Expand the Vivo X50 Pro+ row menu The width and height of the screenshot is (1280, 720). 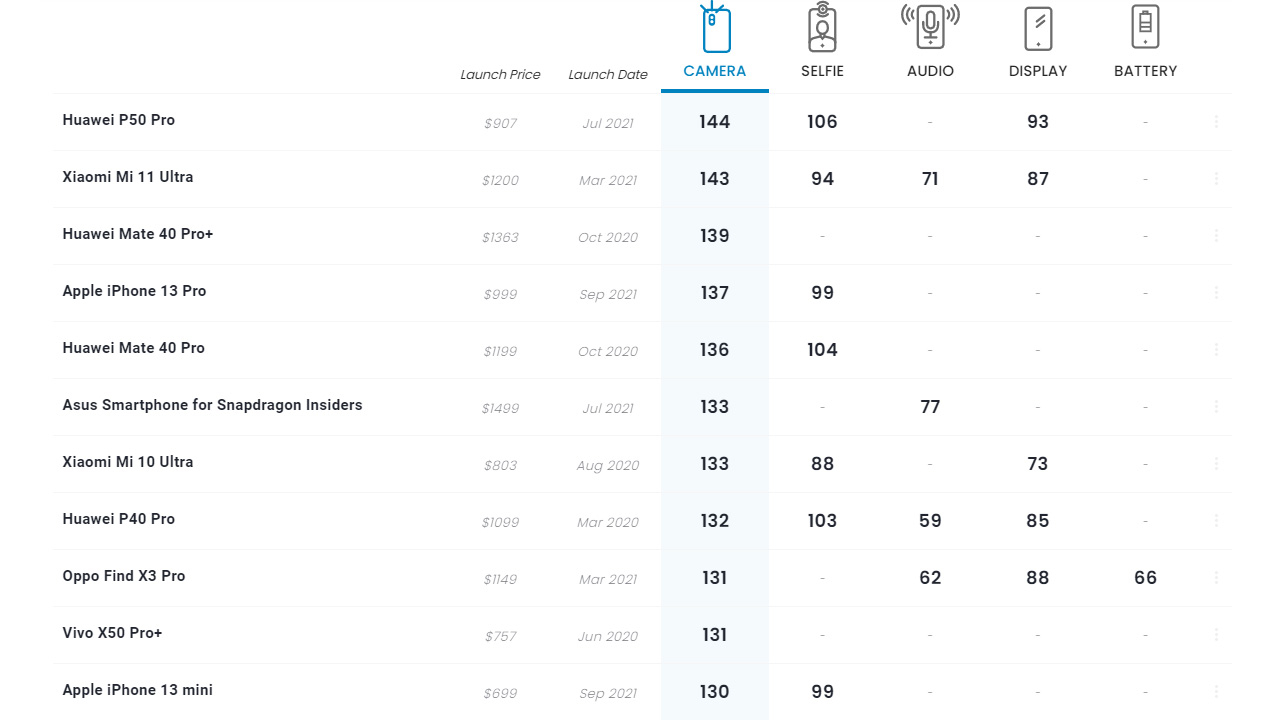click(x=1216, y=635)
